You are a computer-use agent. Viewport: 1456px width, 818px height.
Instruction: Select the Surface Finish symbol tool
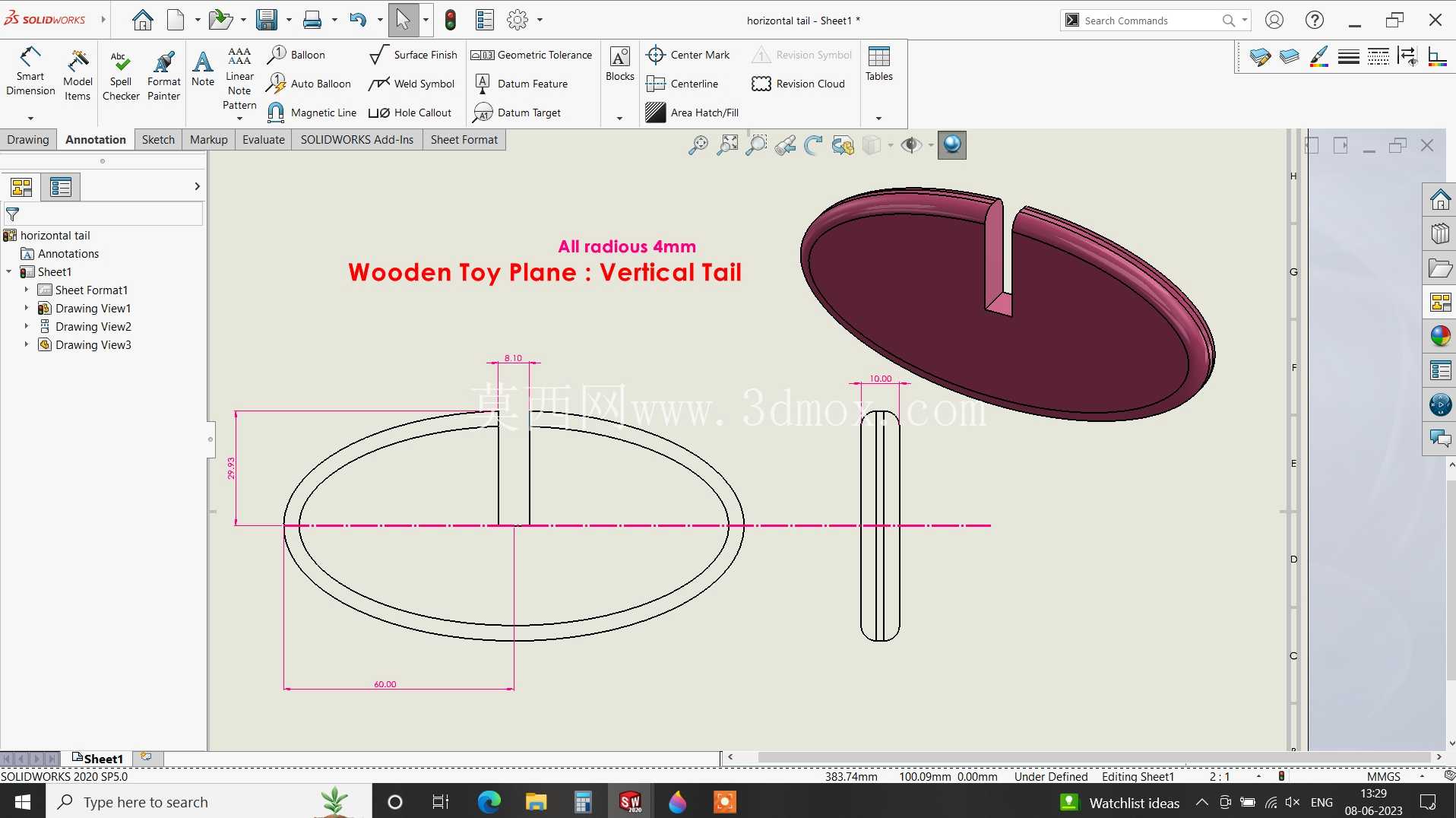click(413, 55)
